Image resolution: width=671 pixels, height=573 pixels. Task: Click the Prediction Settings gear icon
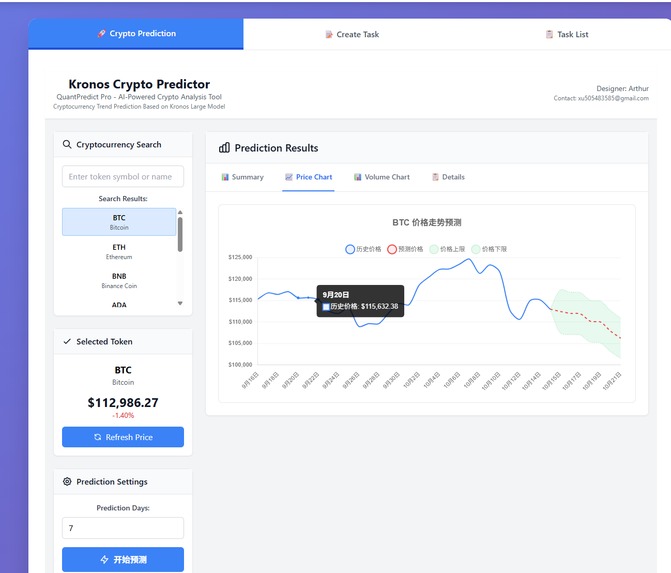[x=67, y=481]
